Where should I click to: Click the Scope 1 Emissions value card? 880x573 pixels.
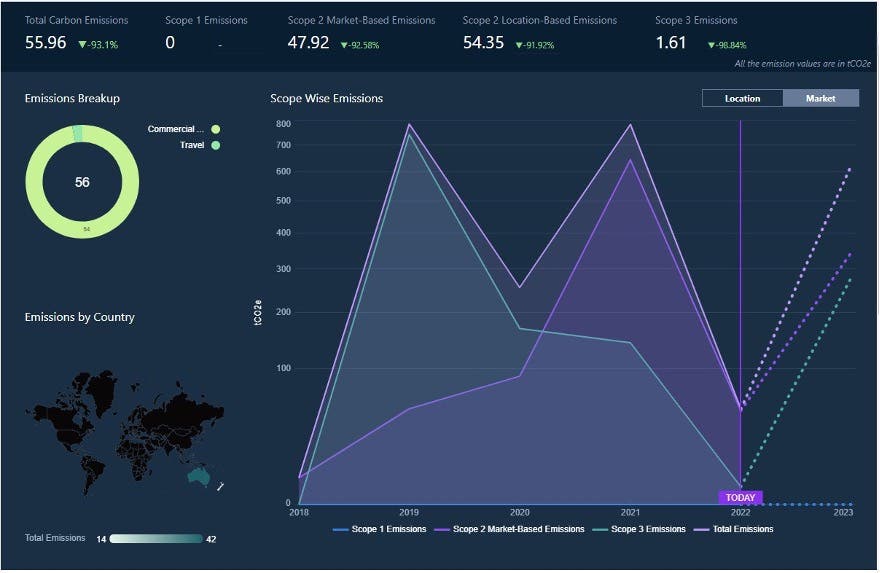coord(205,34)
